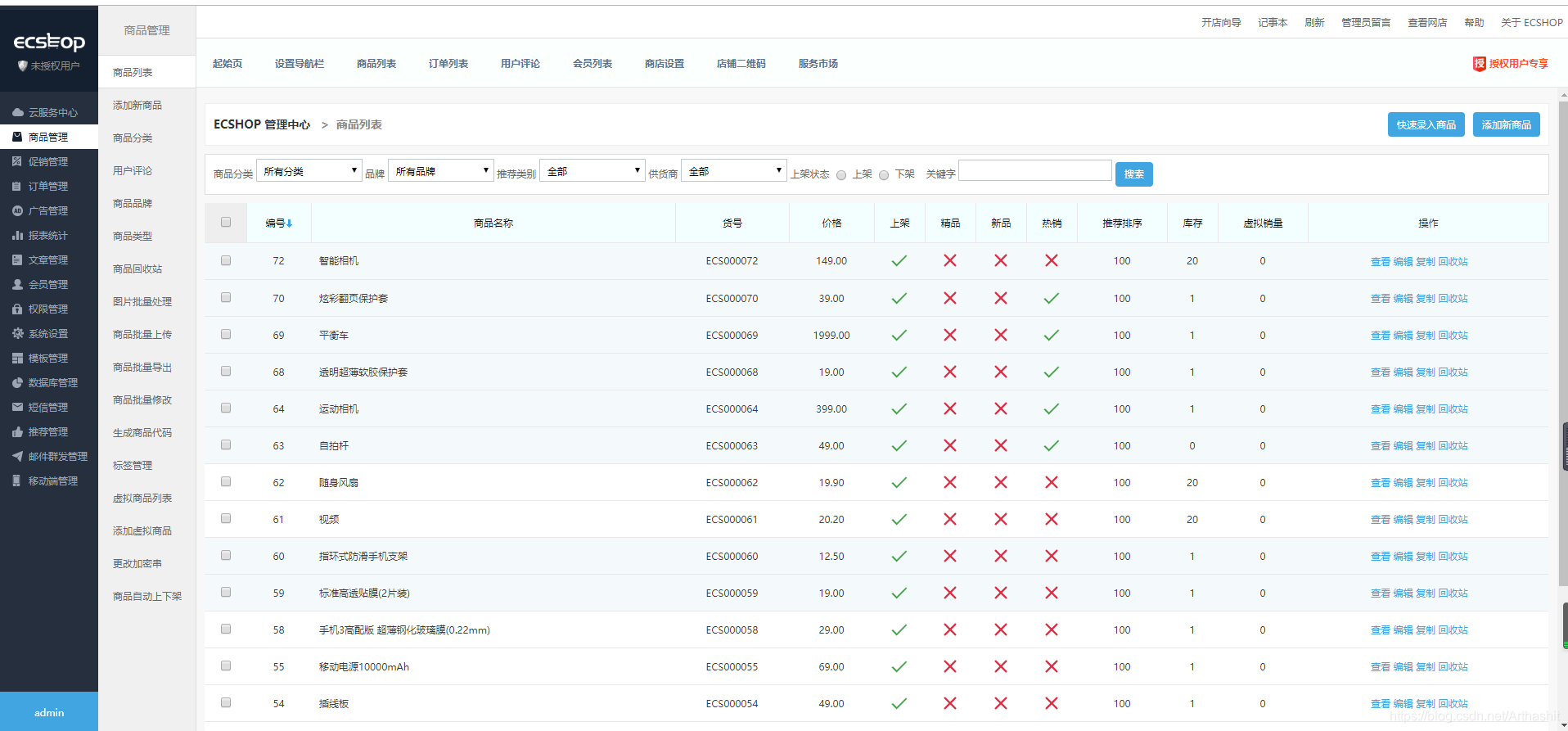The image size is (1568, 731).
Task: Click the 授权用户专享 badge icon
Action: tap(1479, 64)
